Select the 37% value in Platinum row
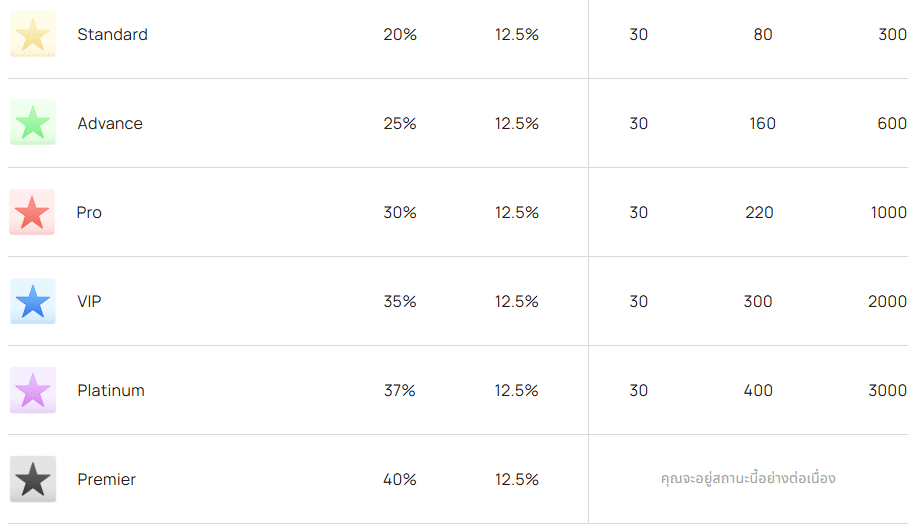 [x=400, y=390]
